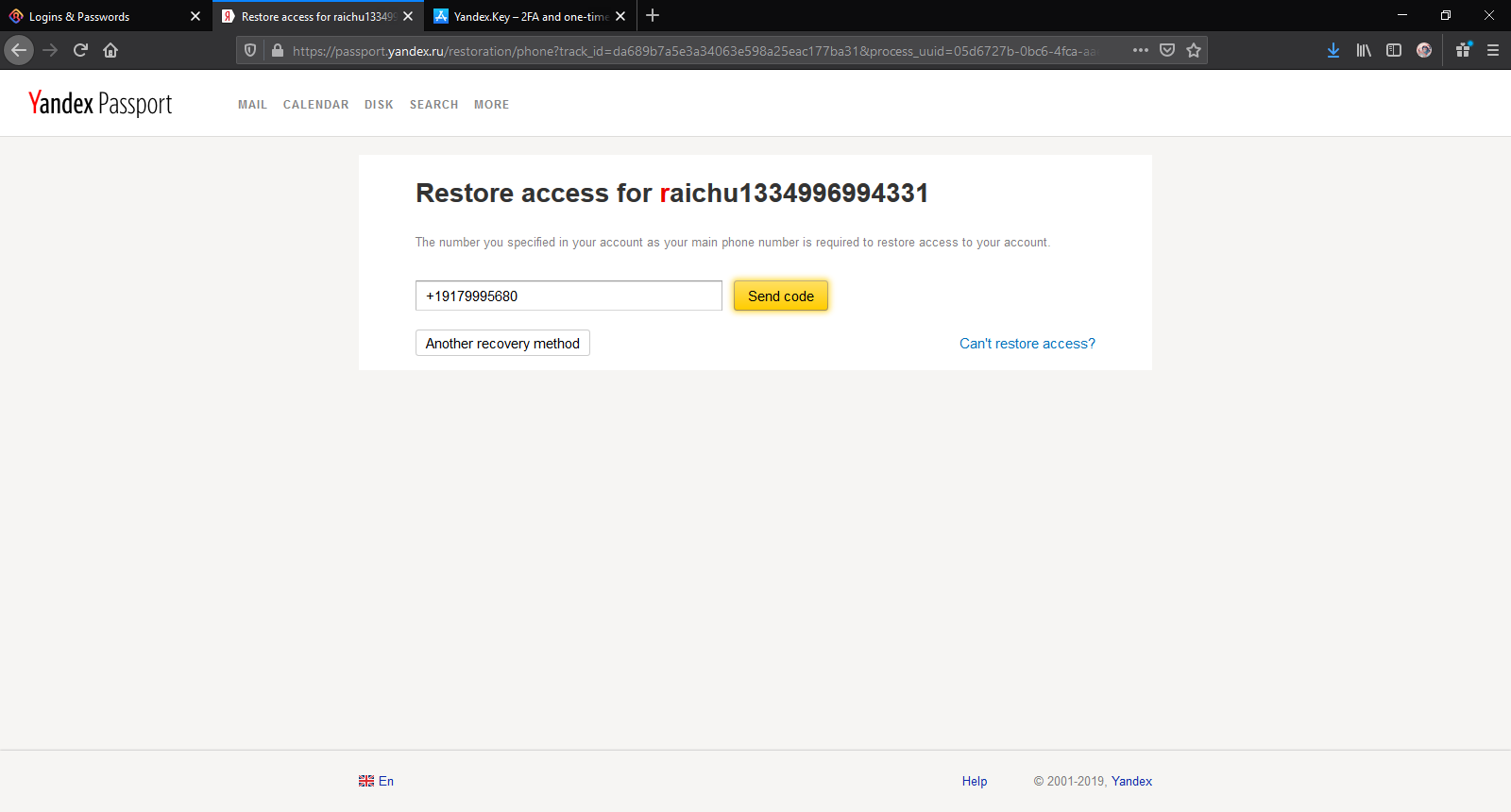Focus the phone number input field

569,296
